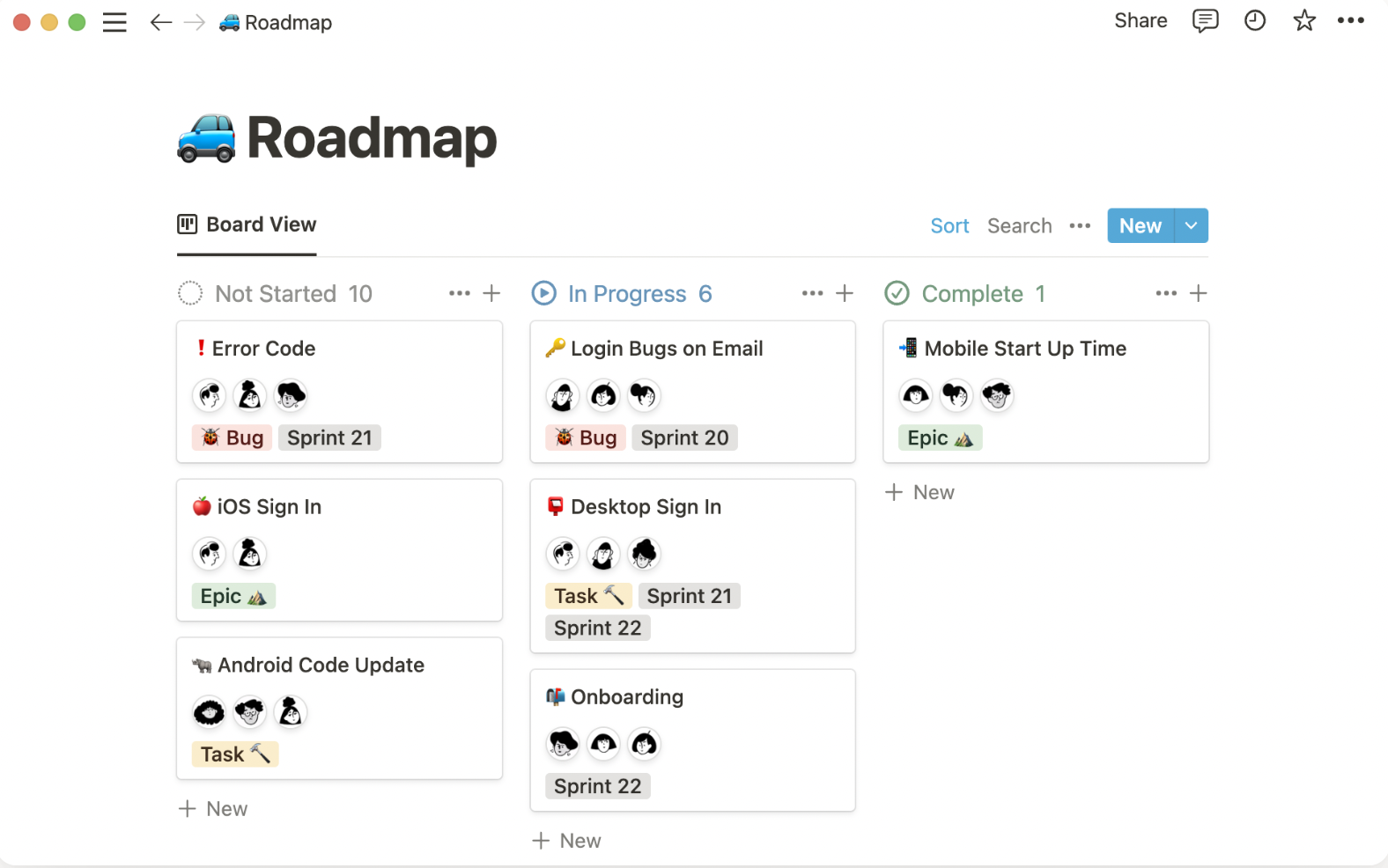The image size is (1388, 868).
Task: Favorite this page with the star
Action: (x=1304, y=21)
